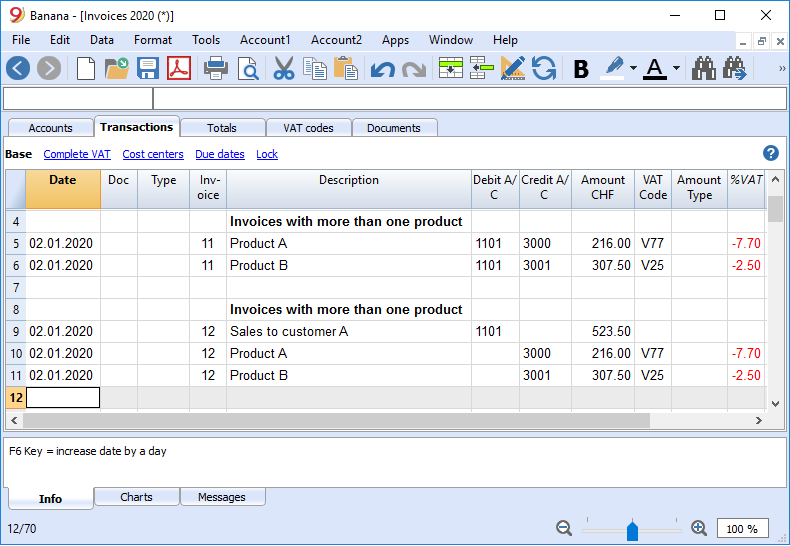Open the Account1 menu
Viewport: 790px width, 546px height.
(x=265, y=40)
